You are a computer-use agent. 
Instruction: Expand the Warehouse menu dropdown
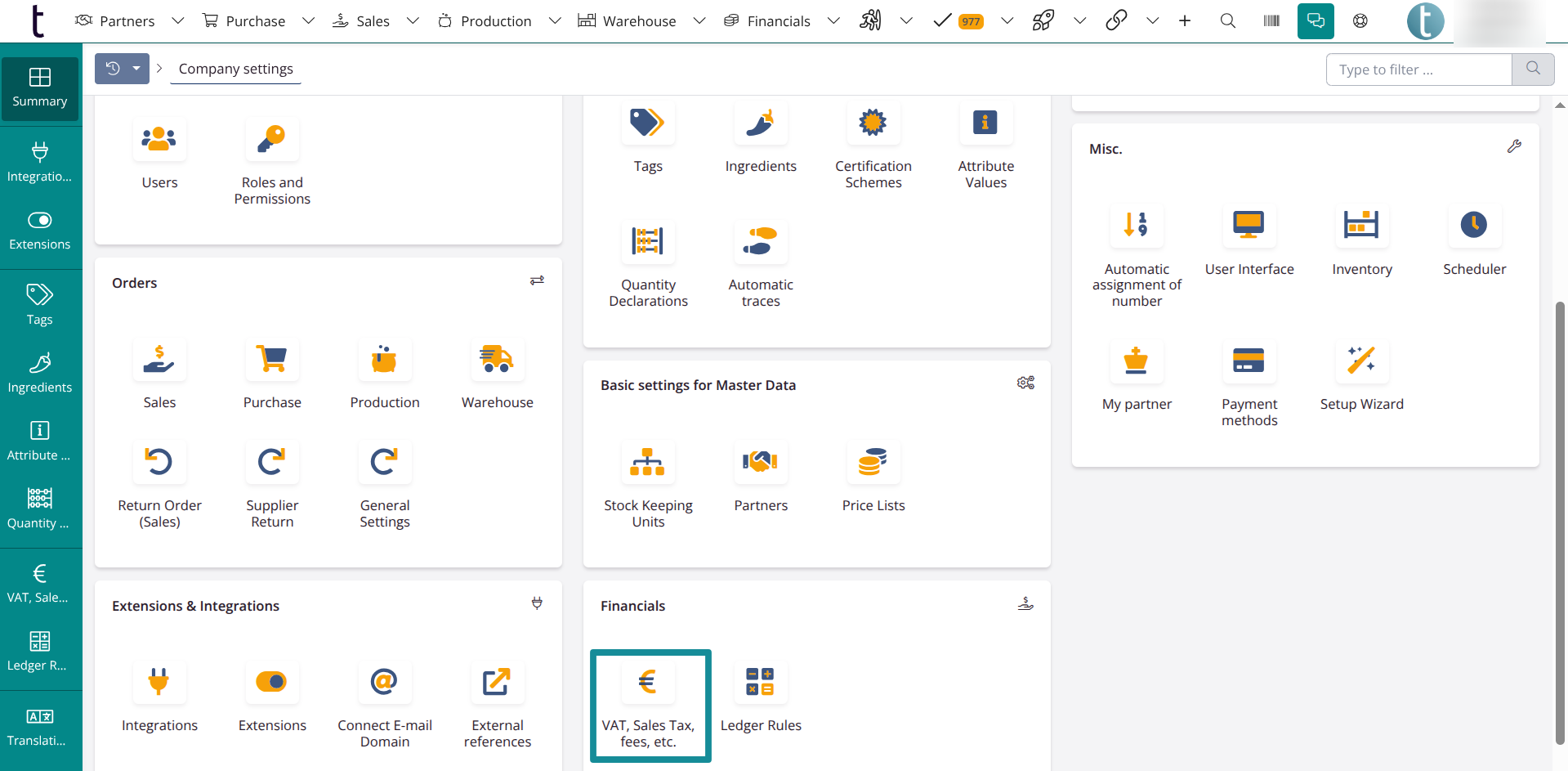point(699,21)
